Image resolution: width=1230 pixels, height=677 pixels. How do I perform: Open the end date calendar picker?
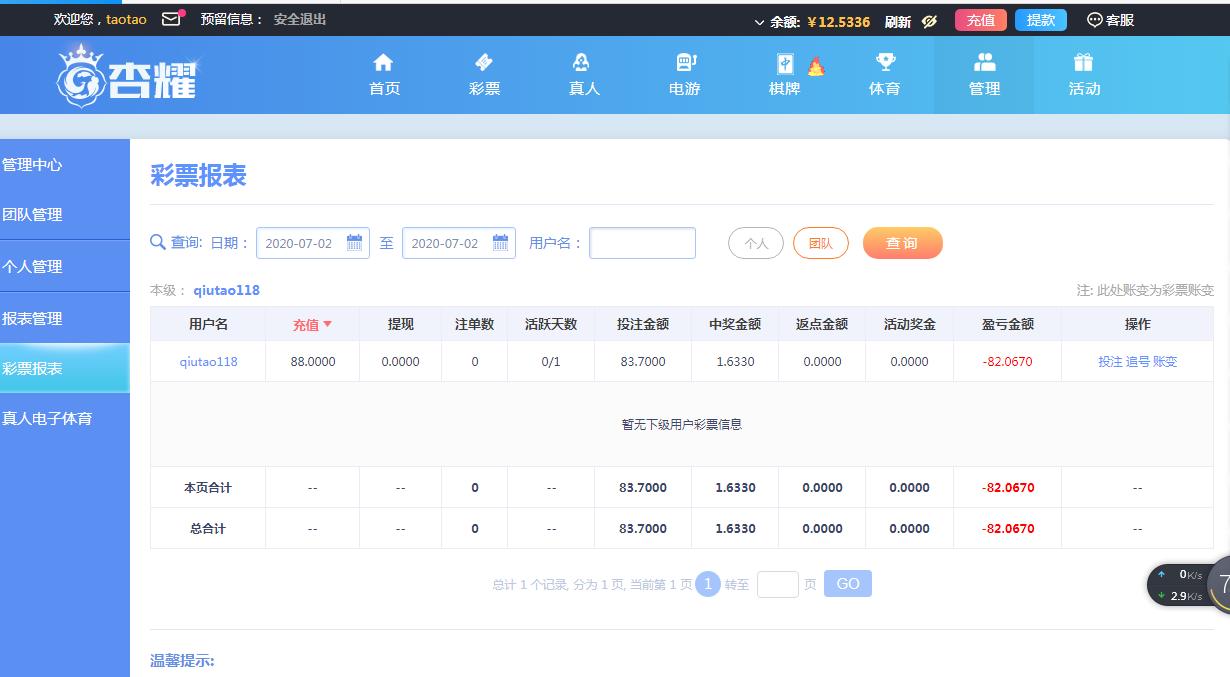pos(500,243)
